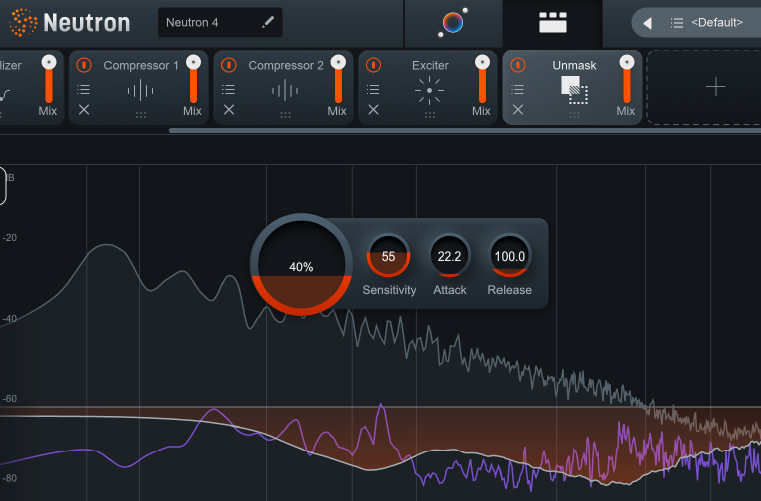The height and width of the screenshot is (501, 761).
Task: Open Exciter presets list icon
Action: pyautogui.click(x=373, y=89)
